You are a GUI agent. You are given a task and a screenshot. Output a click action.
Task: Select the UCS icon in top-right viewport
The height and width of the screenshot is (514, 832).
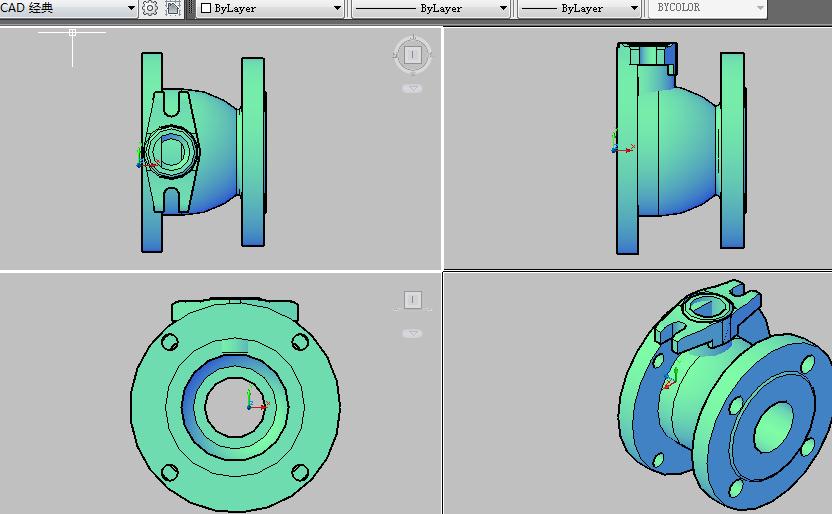pyautogui.click(x=621, y=143)
